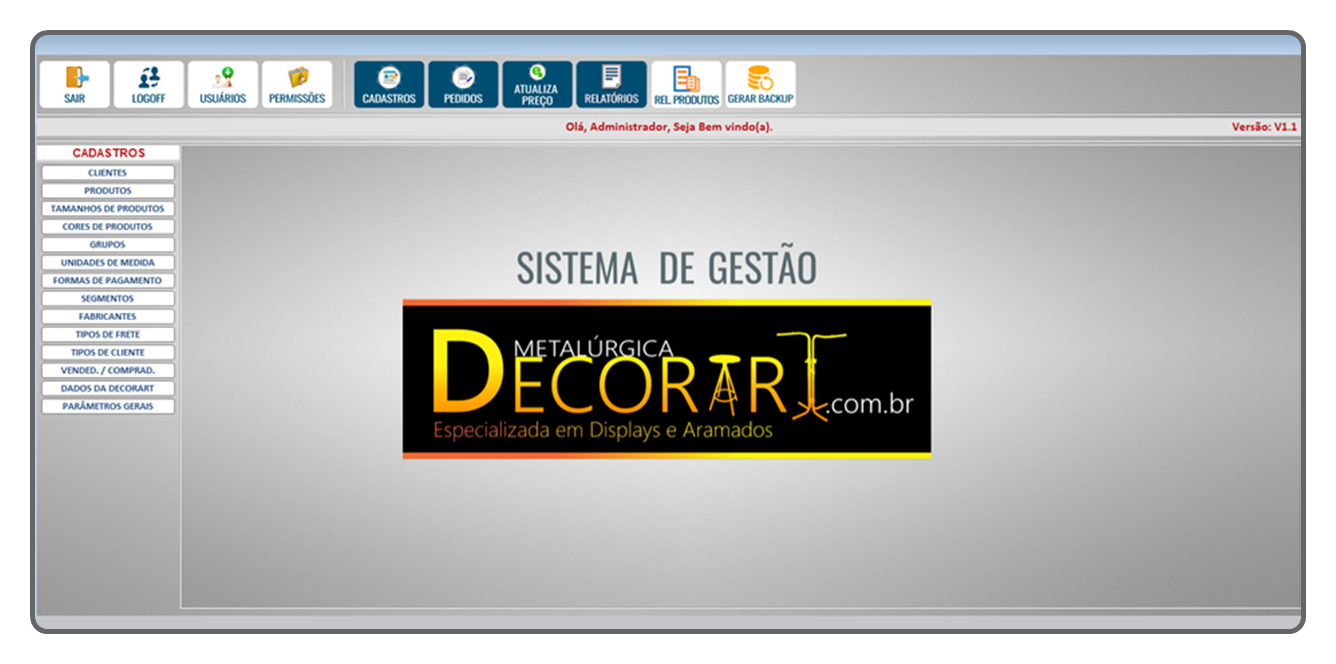Open the Fabricantes entry
The height and width of the screenshot is (664, 1336).
(x=108, y=317)
